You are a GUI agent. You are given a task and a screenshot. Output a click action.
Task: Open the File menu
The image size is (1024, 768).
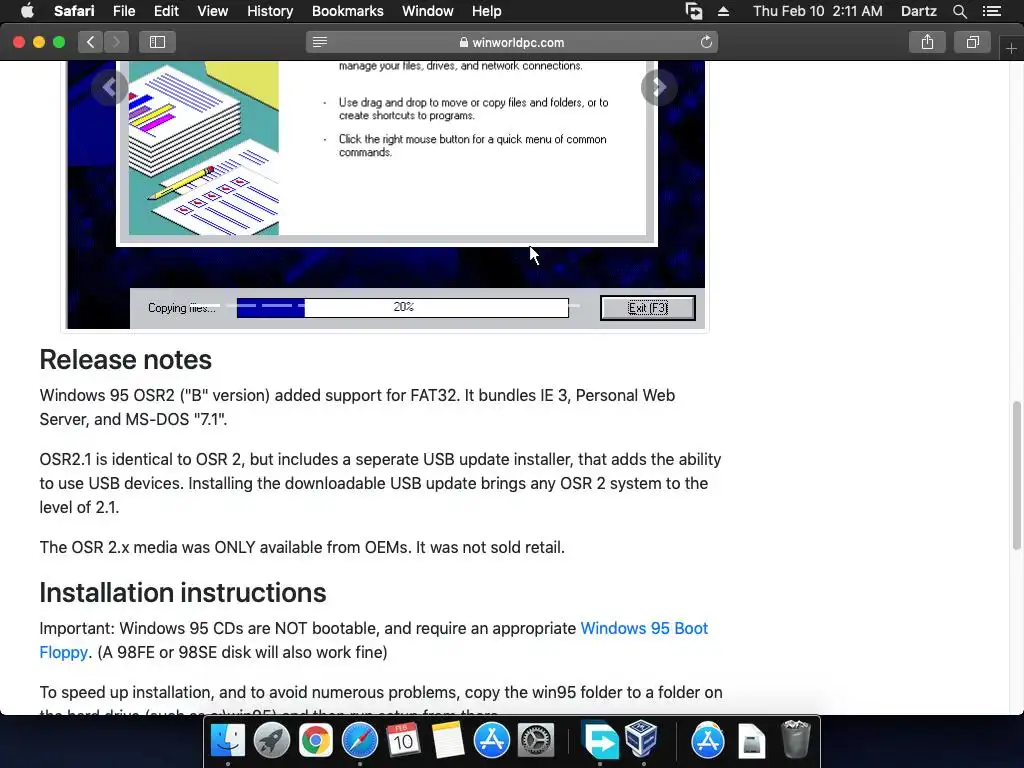point(123,11)
